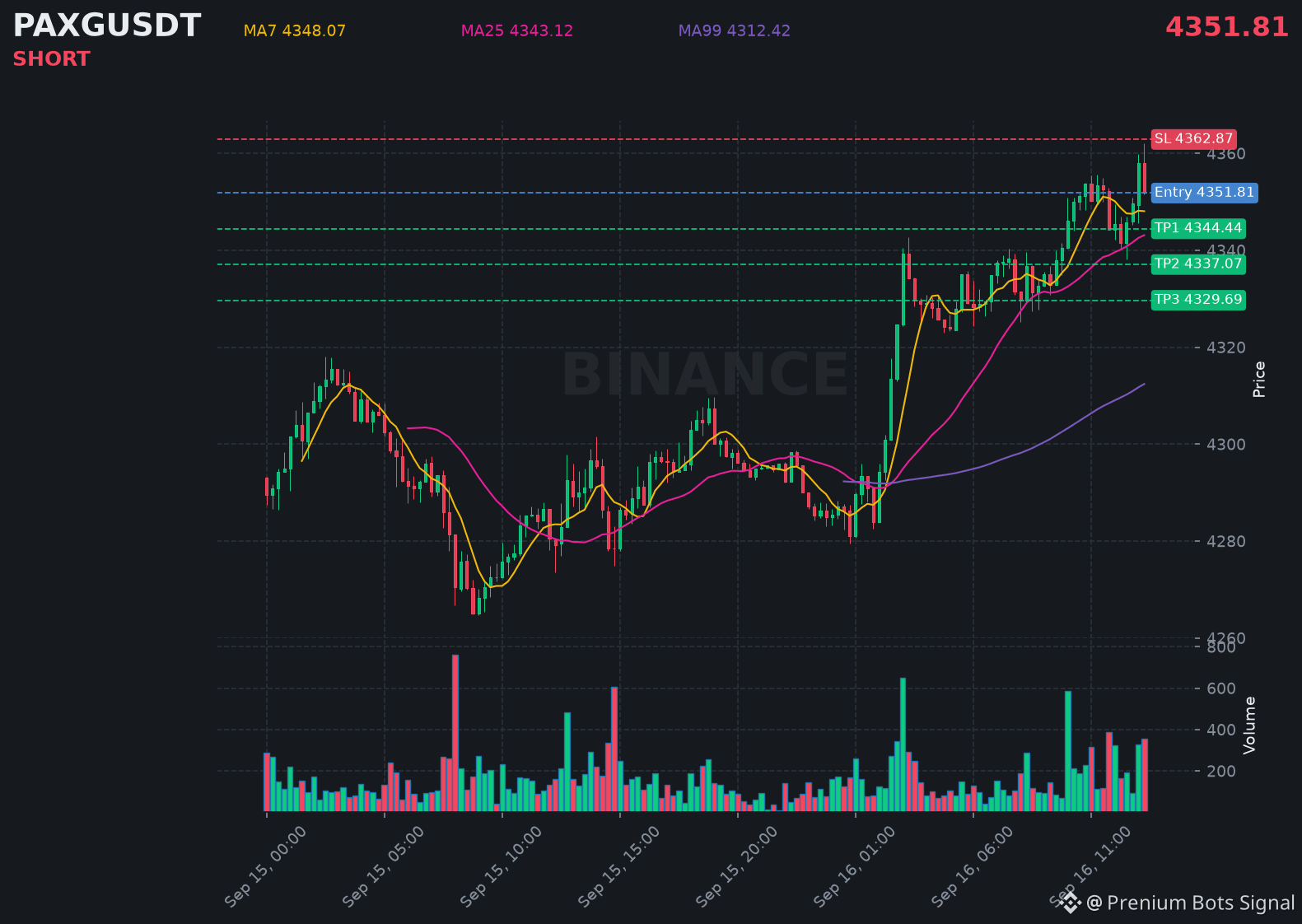
Task: Select the TP1 4344.44 target label
Action: coord(1197,228)
